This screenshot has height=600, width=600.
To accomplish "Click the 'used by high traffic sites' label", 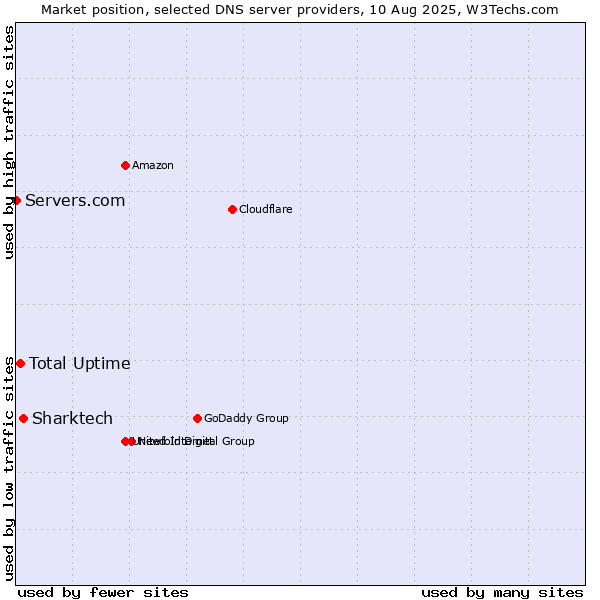I will [8, 142].
